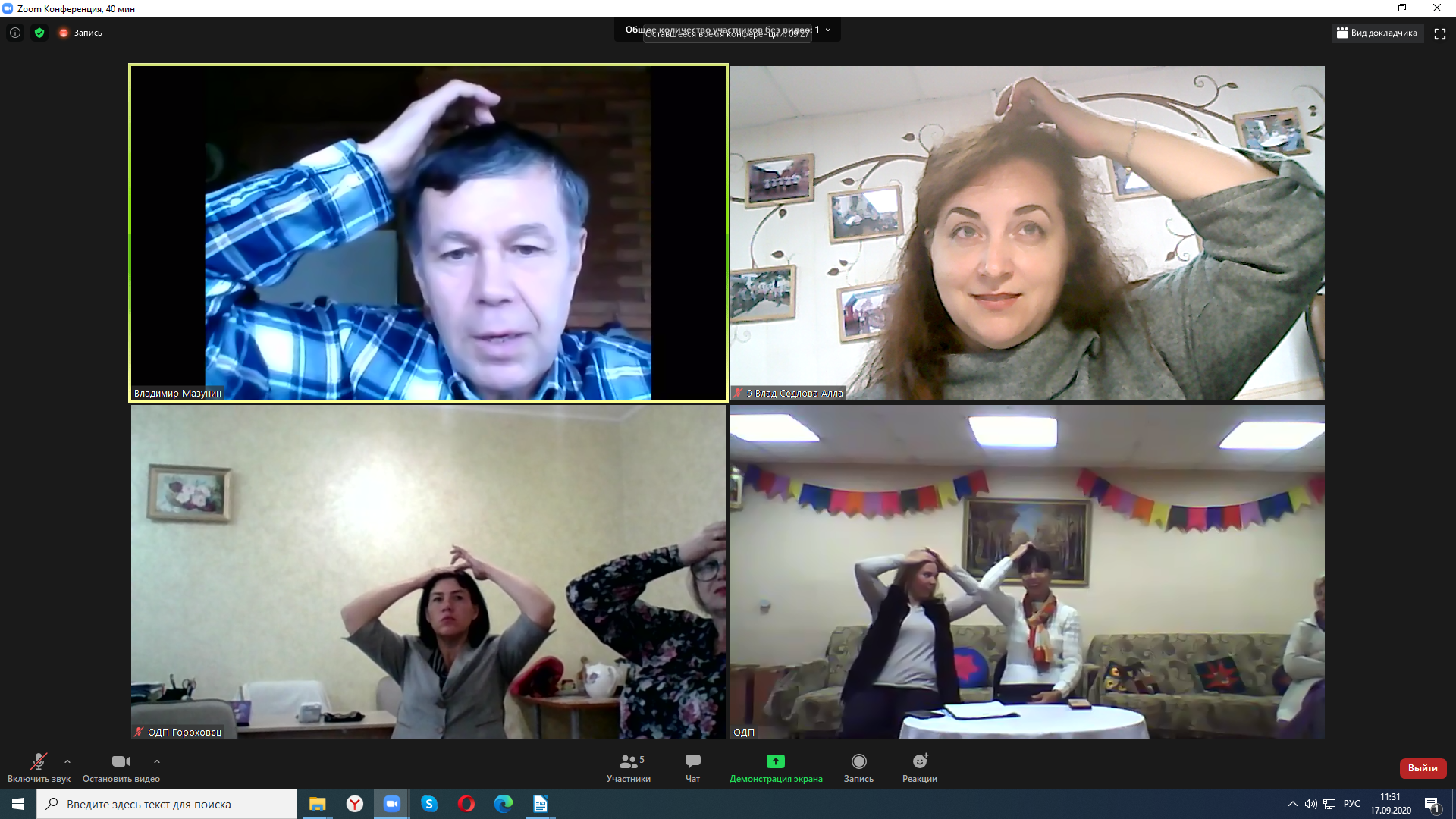Image resolution: width=1456 pixels, height=819 pixels.
Task: Open the Chat panel
Action: tap(692, 761)
